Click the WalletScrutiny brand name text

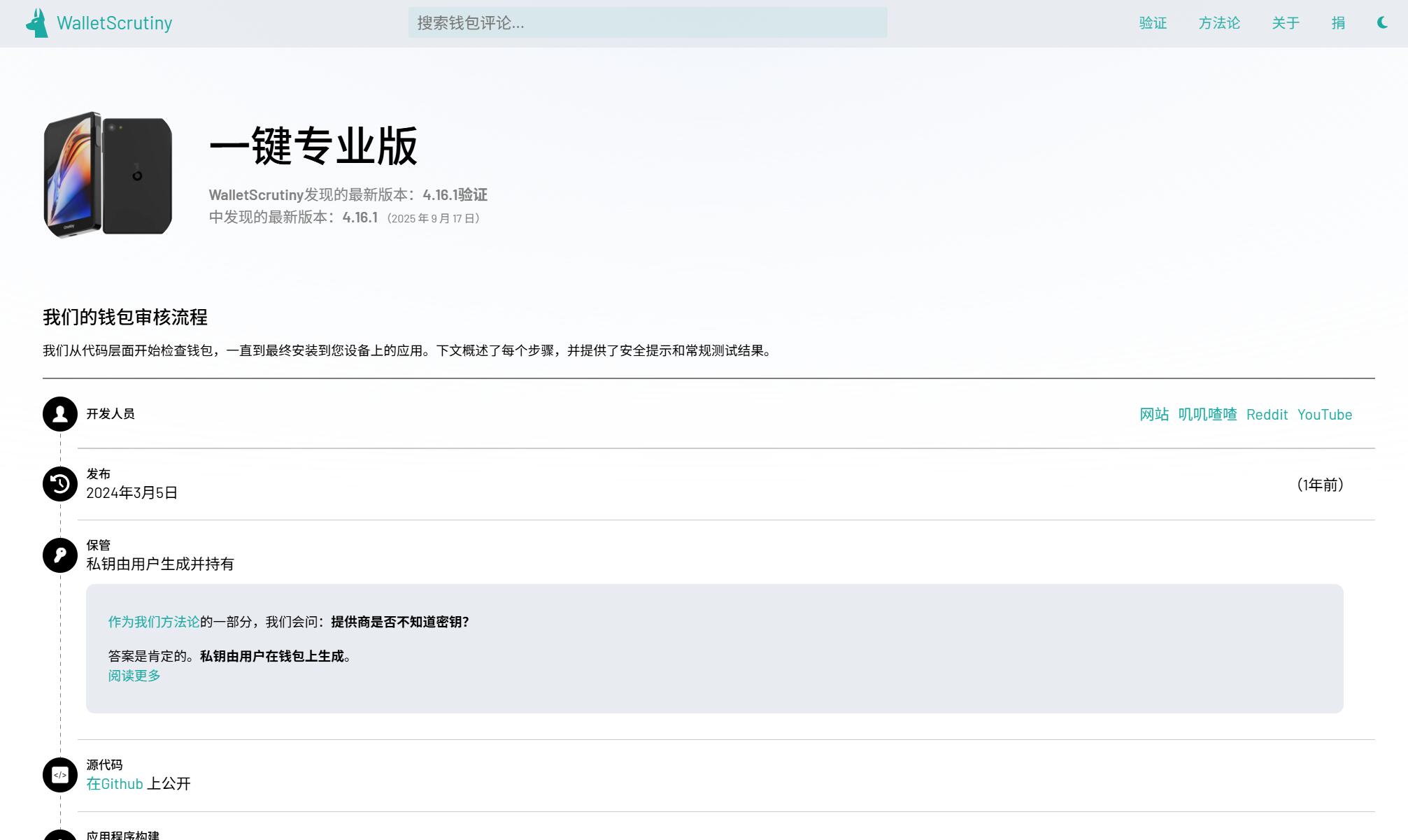tap(115, 23)
